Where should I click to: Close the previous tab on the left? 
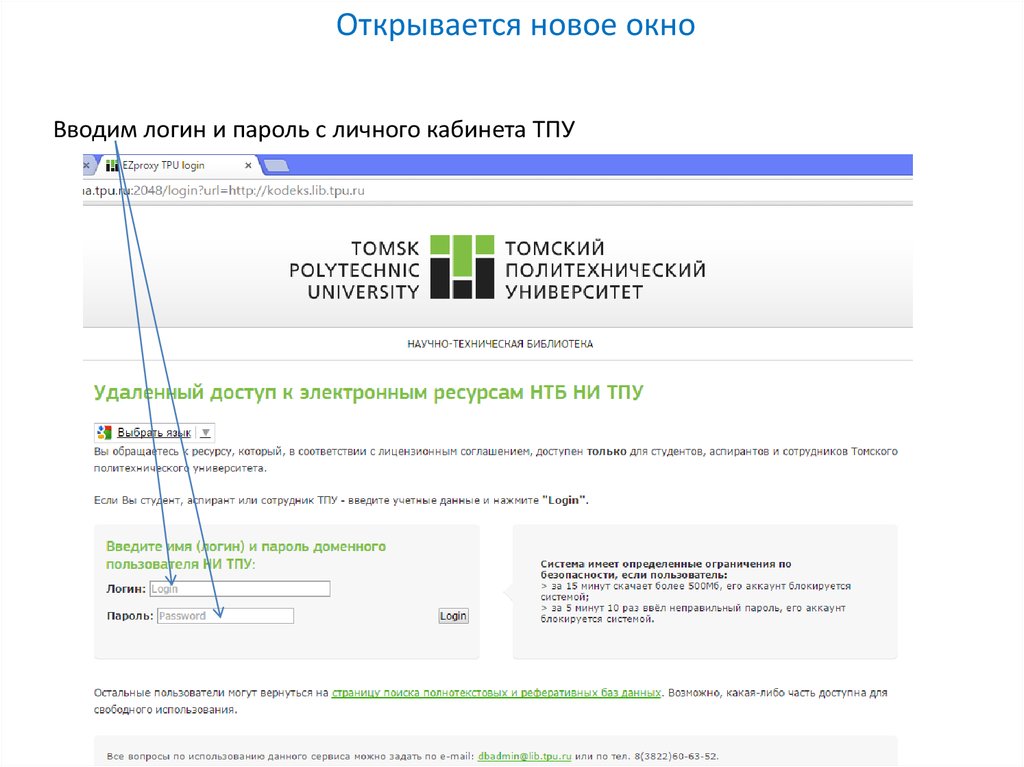click(86, 166)
